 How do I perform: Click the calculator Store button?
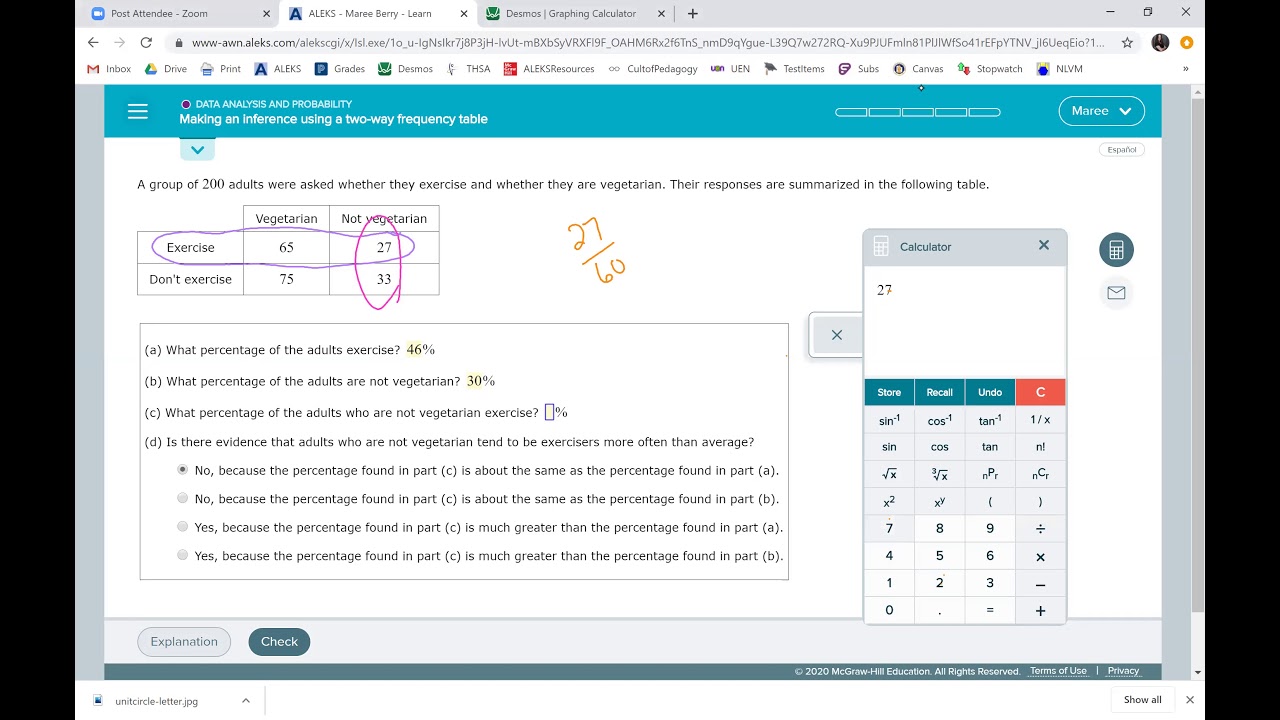tap(889, 392)
